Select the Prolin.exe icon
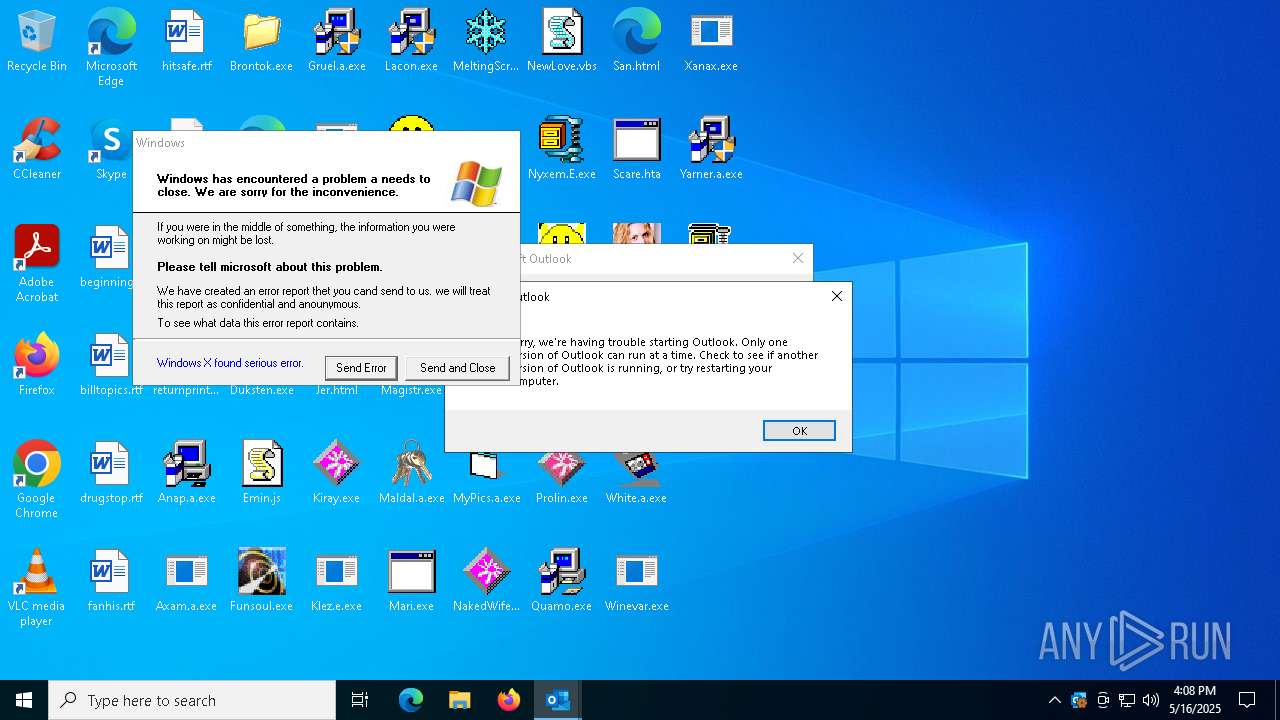 561,473
